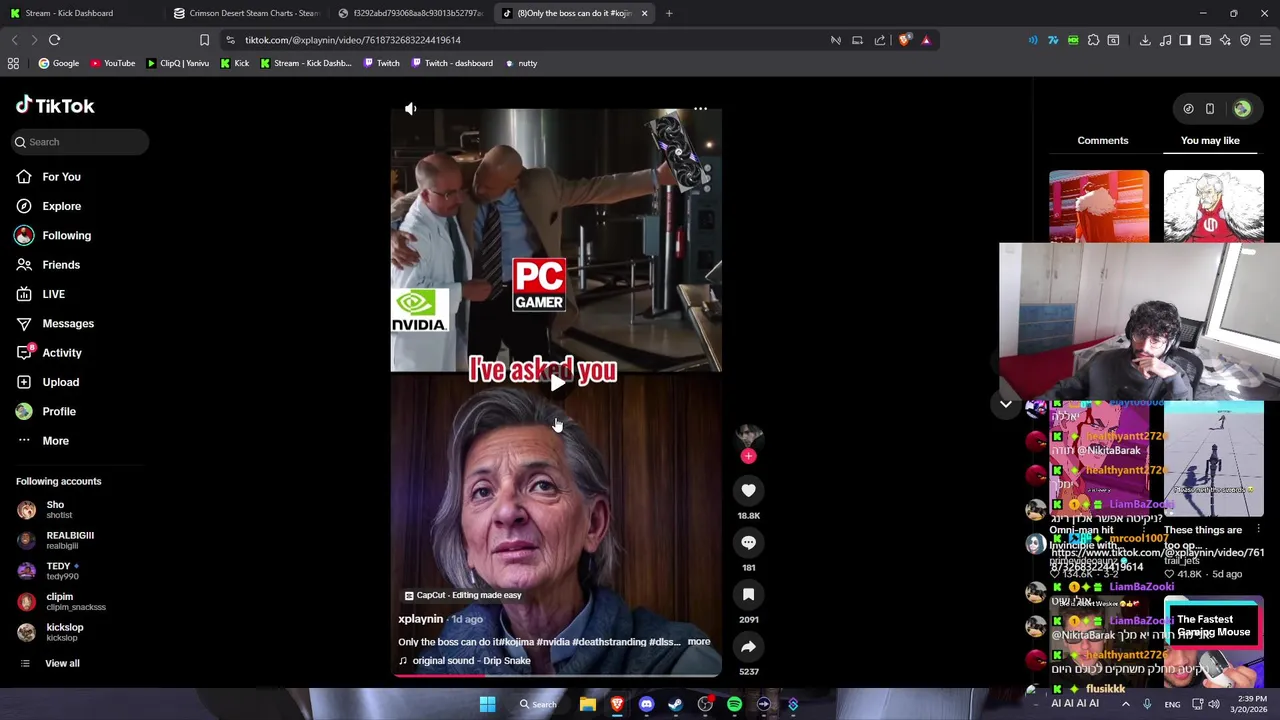Expand the More menu in sidebar

tap(55, 441)
